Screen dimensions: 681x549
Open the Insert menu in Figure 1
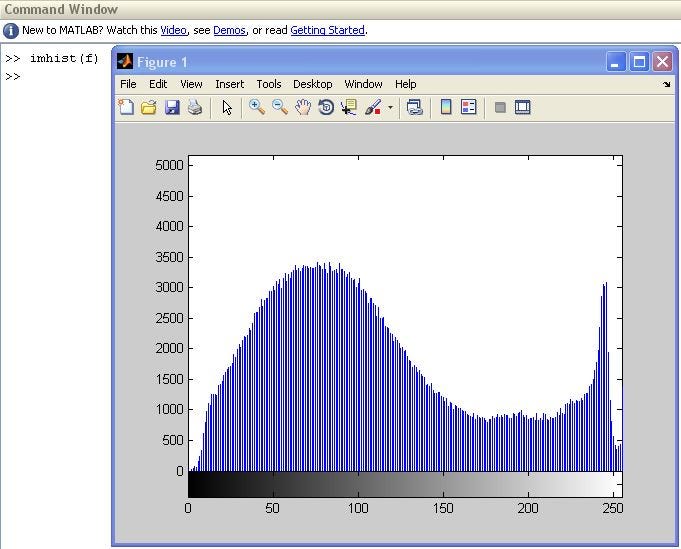pos(229,84)
